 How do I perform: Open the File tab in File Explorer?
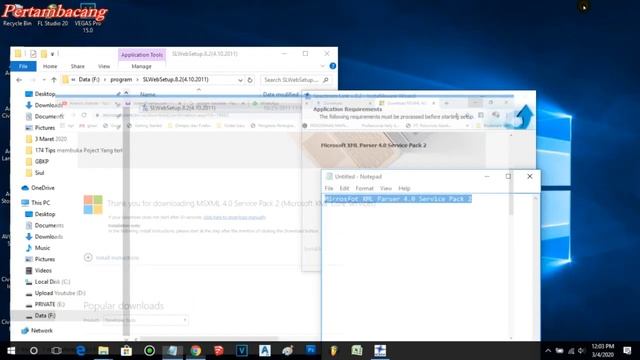[23, 66]
